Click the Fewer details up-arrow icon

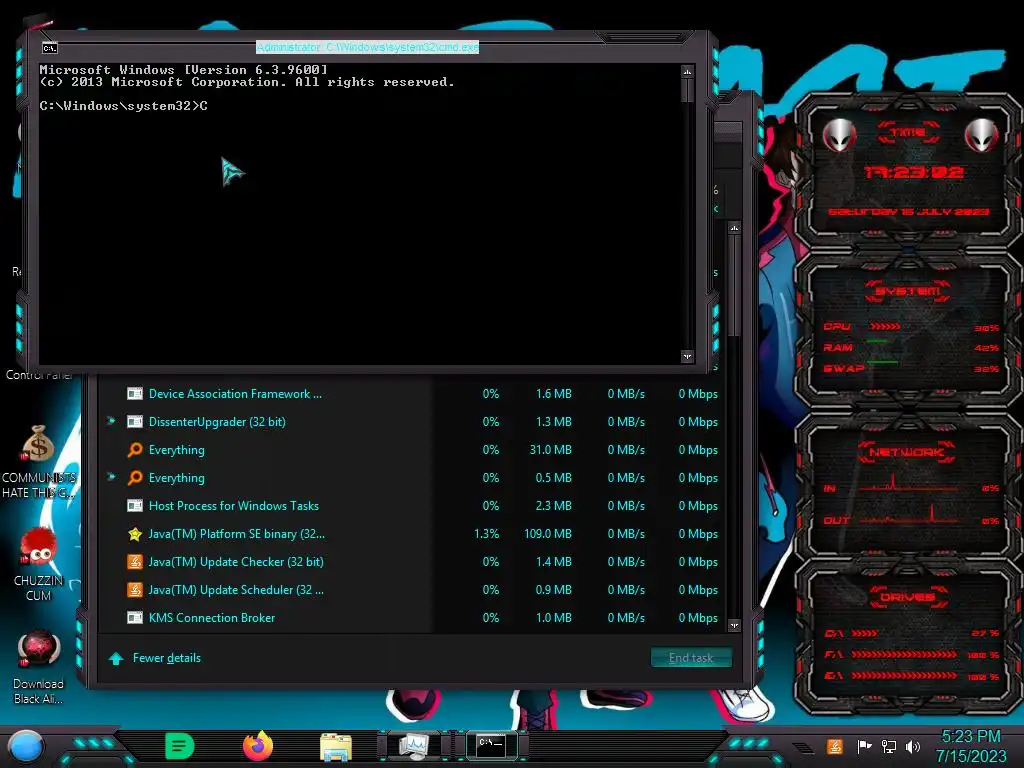(116, 658)
